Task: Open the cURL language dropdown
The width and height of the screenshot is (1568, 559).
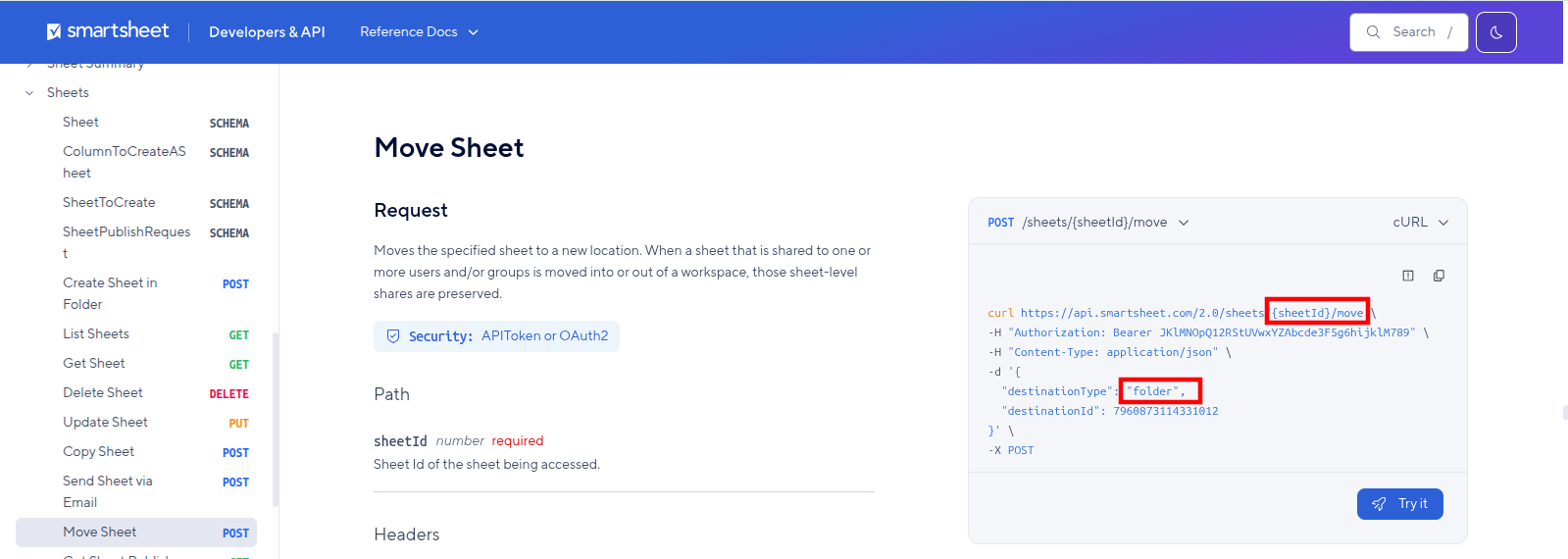Action: tap(1420, 223)
